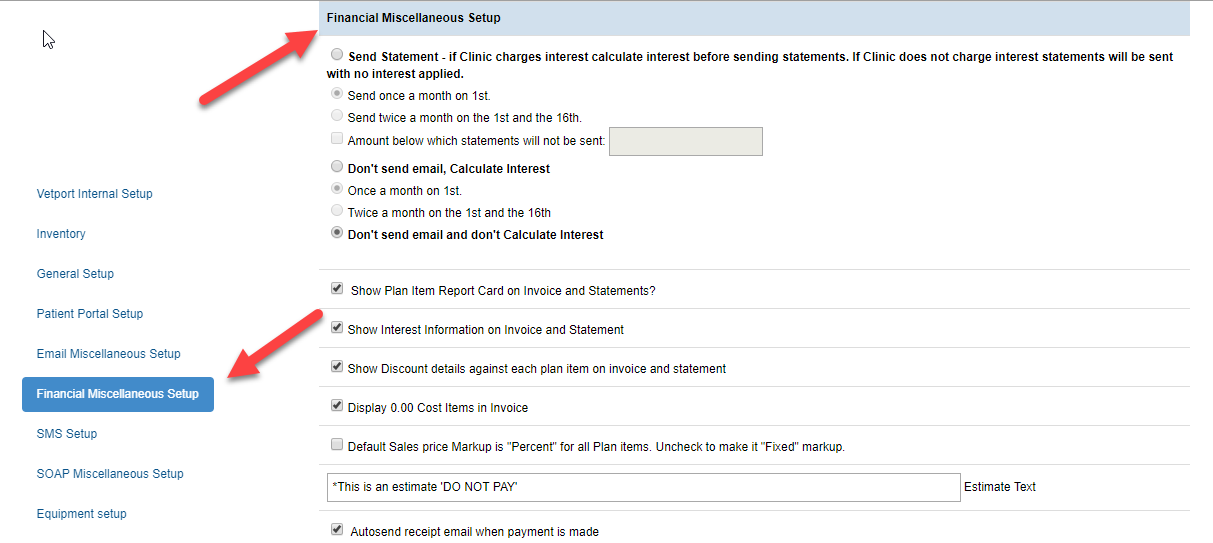Choose Send twice a month radio option

337,116
